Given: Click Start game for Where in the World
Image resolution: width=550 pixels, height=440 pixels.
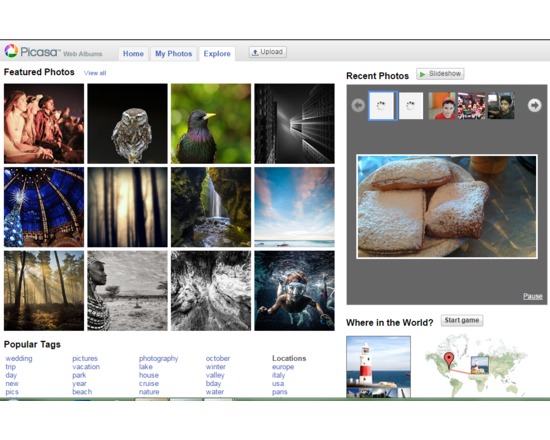Looking at the screenshot, I should [462, 320].
